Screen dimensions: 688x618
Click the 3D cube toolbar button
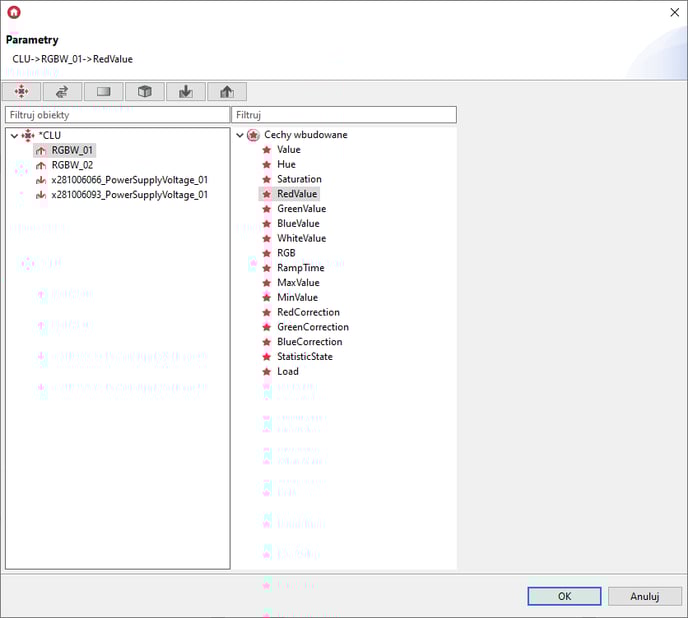[145, 92]
